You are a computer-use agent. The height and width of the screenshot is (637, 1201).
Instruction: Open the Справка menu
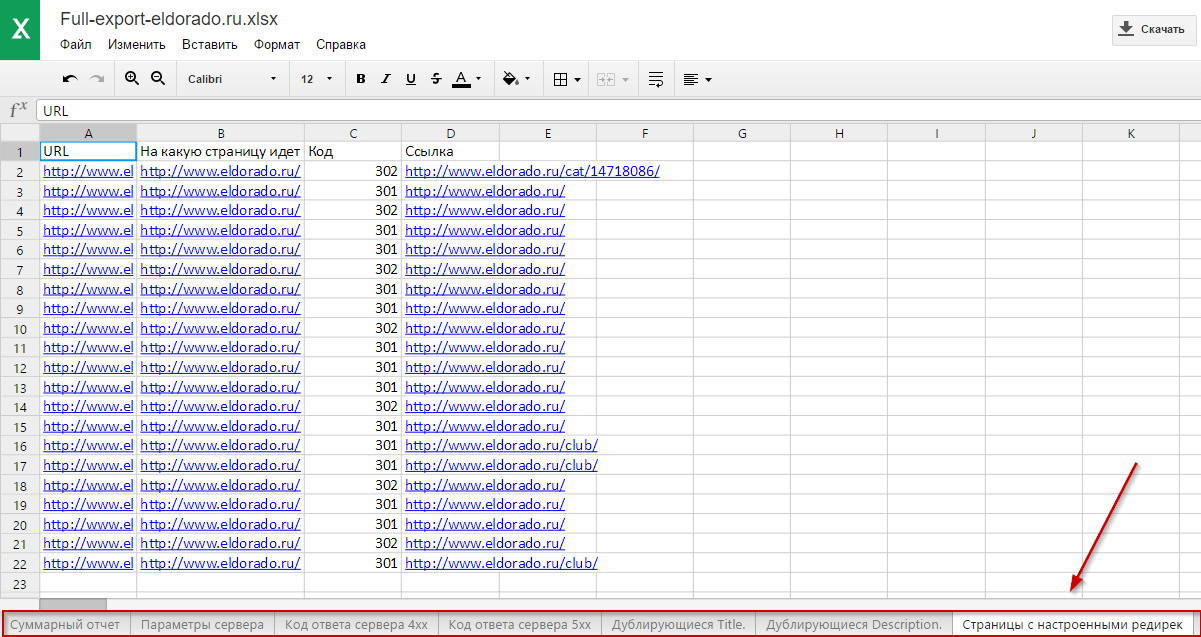(341, 44)
